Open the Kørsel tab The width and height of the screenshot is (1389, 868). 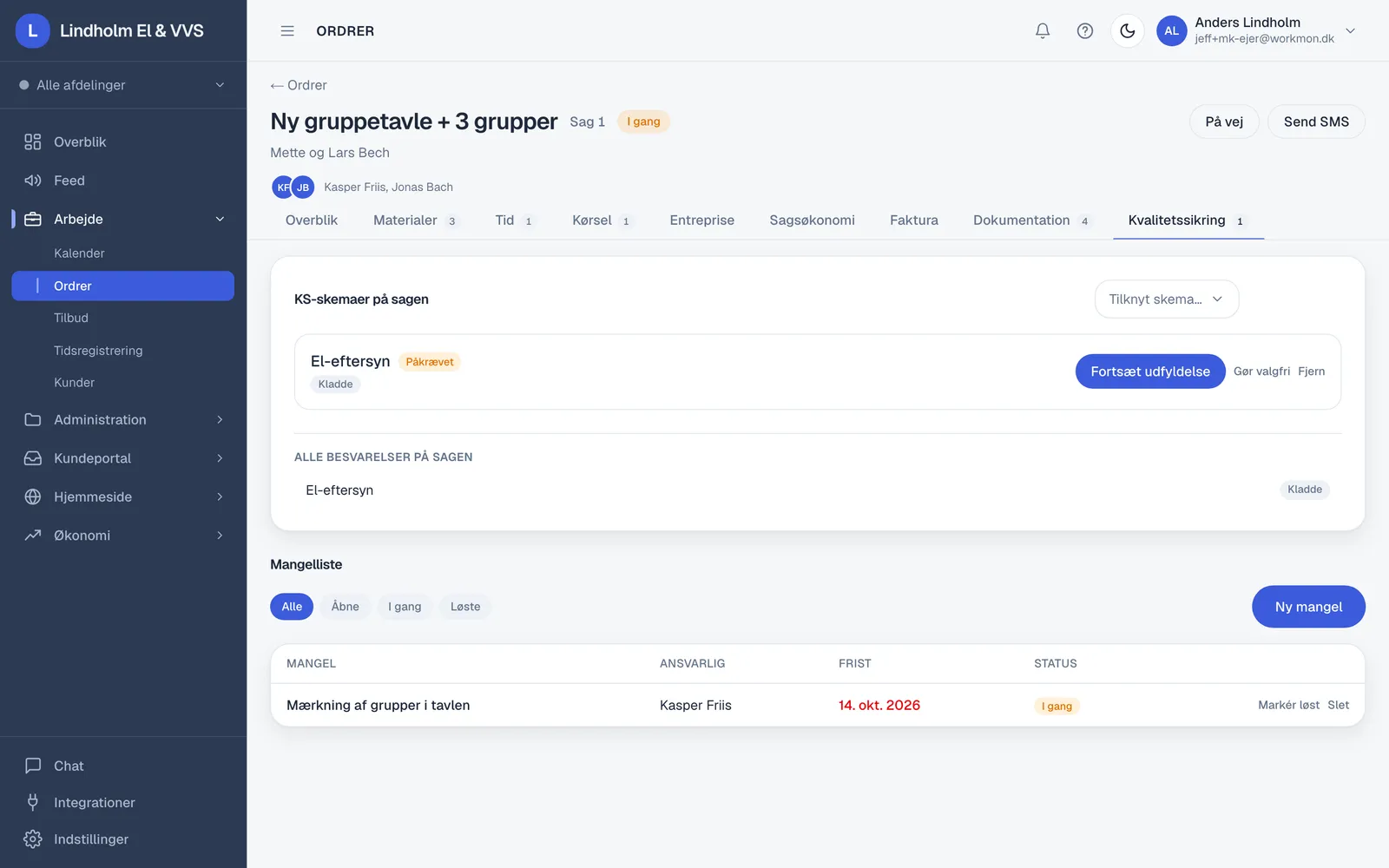(x=602, y=220)
